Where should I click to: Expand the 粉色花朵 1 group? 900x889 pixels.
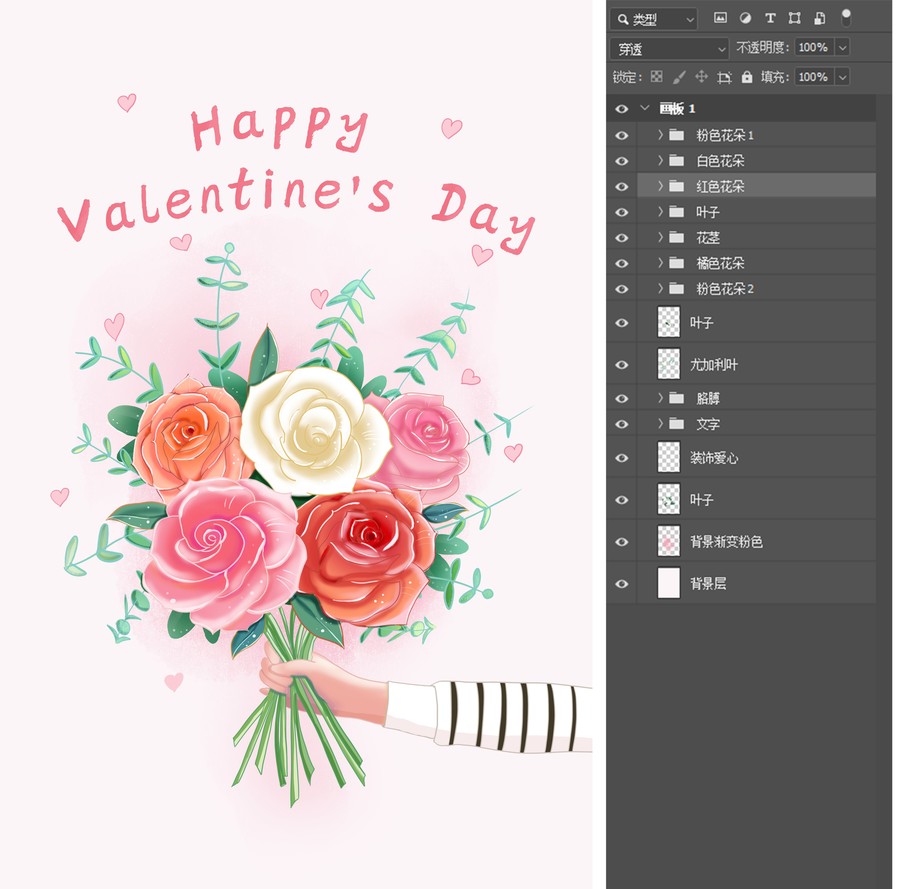pos(660,135)
